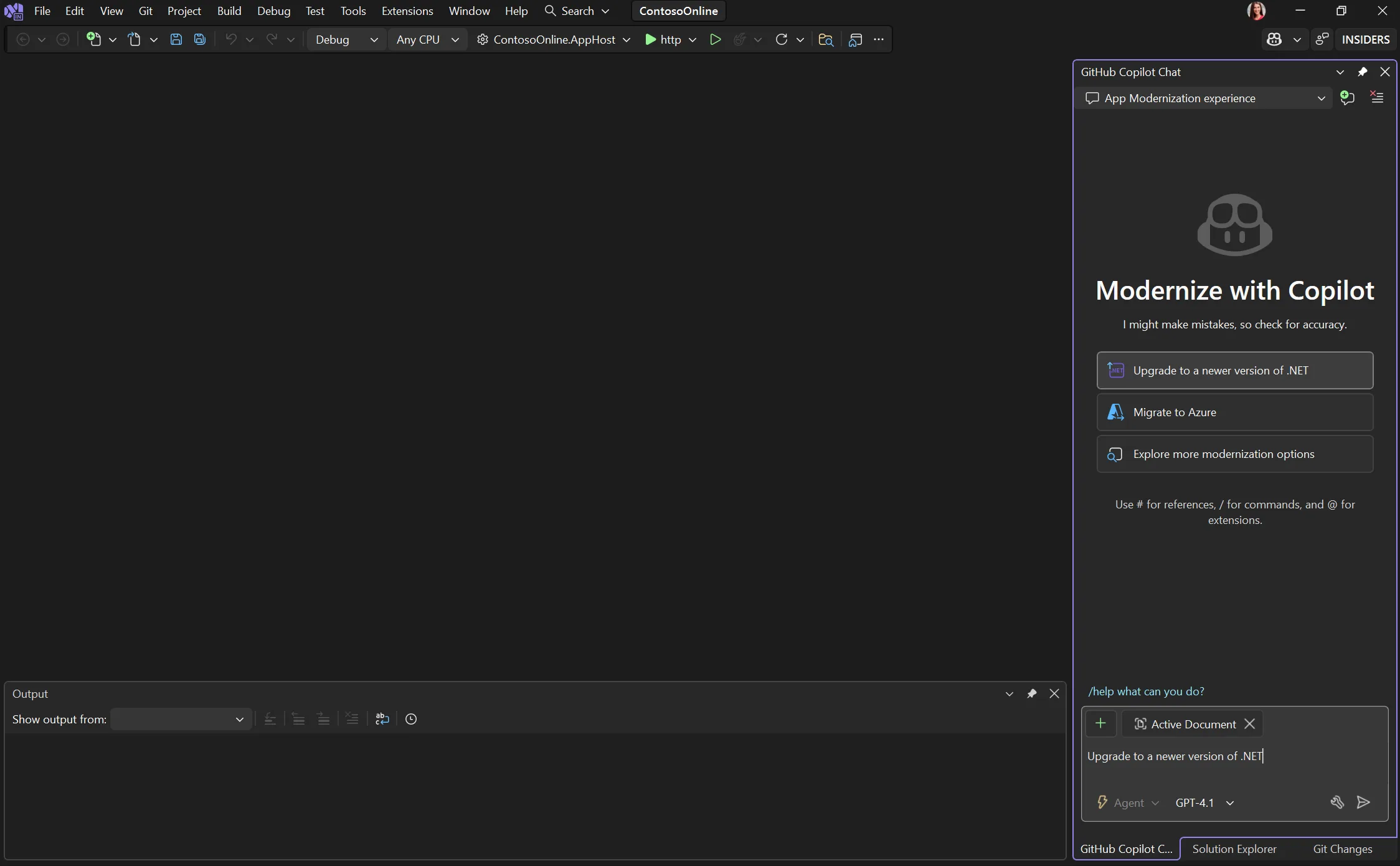Click the Undo icon in the toolbar
Image resolution: width=1400 pixels, height=866 pixels.
[x=231, y=39]
